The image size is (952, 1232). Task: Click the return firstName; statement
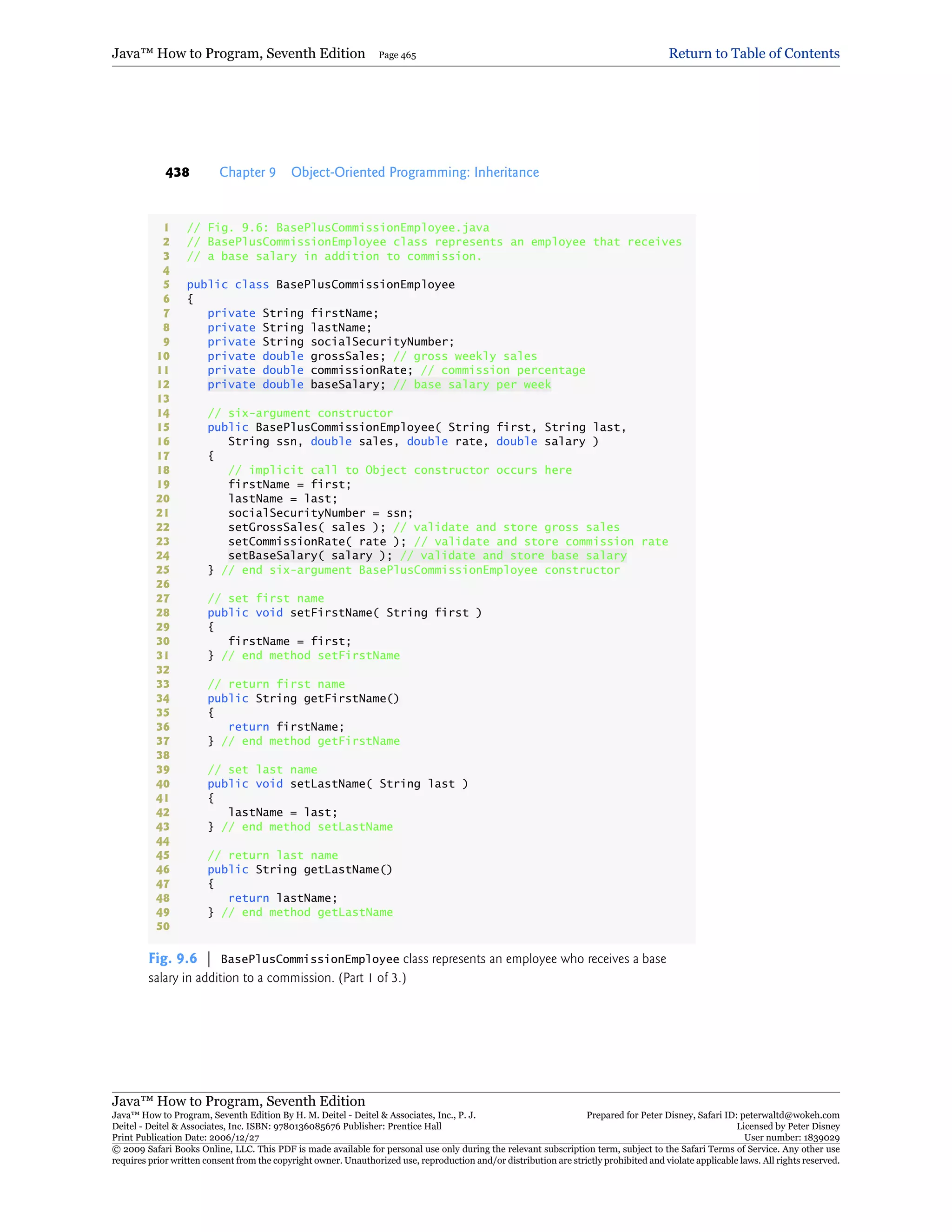[x=286, y=727]
